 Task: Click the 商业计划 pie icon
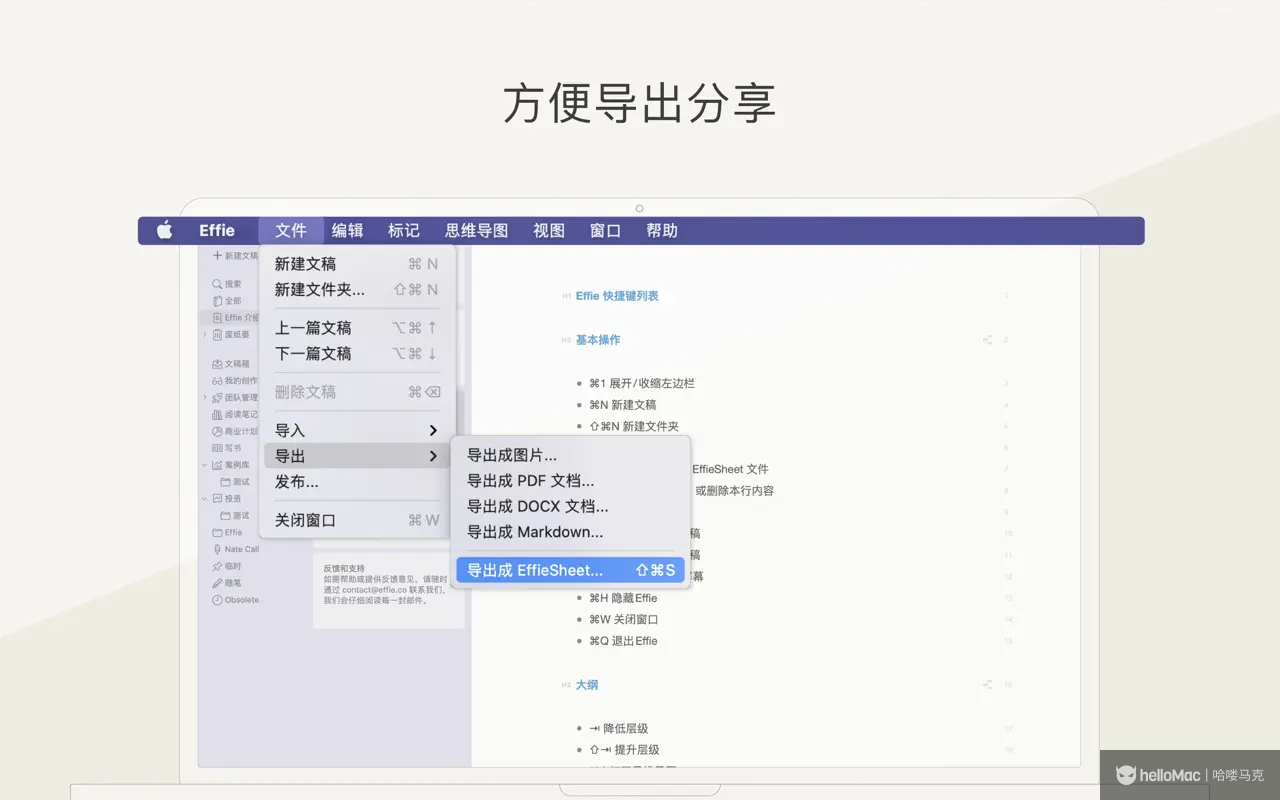[217, 432]
